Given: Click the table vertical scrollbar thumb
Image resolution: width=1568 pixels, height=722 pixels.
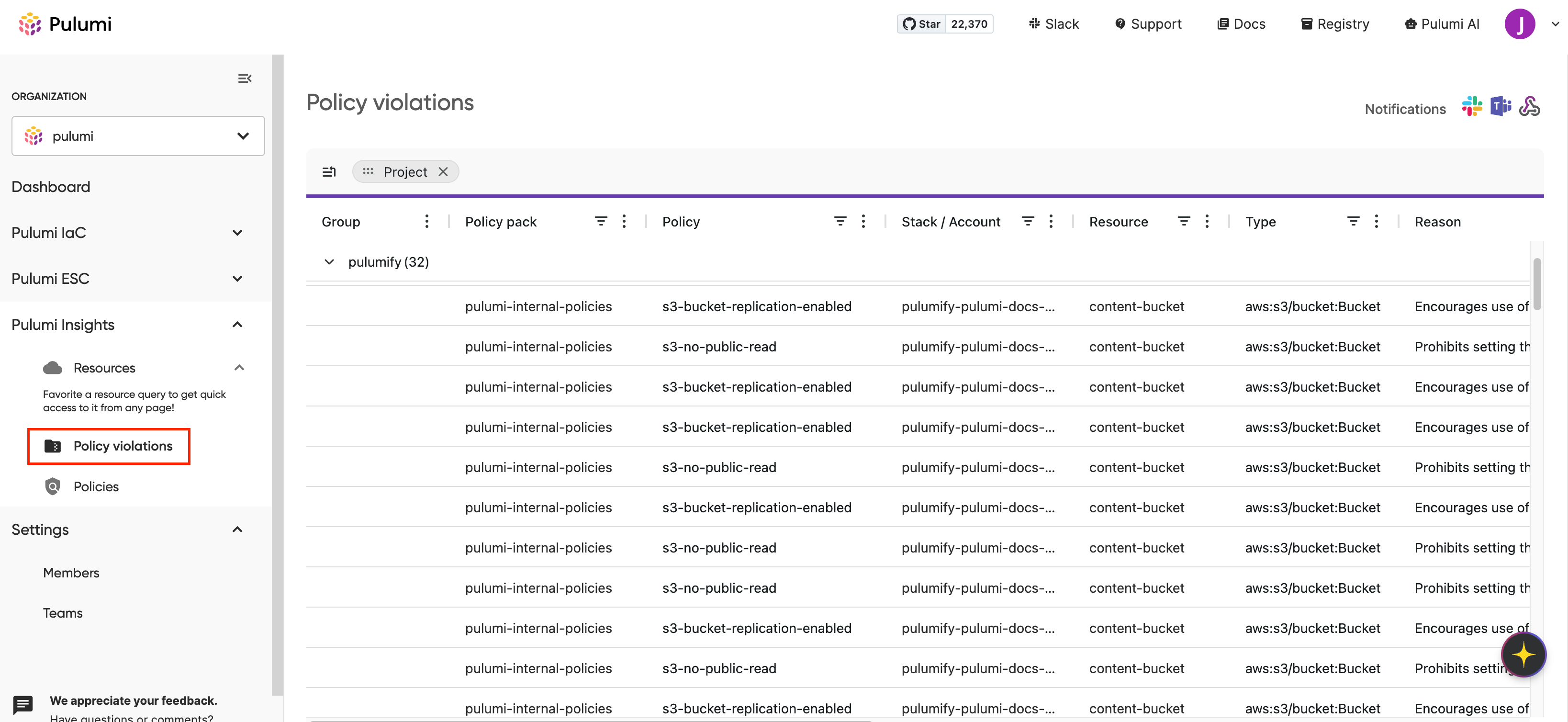Looking at the screenshot, I should (x=1537, y=284).
